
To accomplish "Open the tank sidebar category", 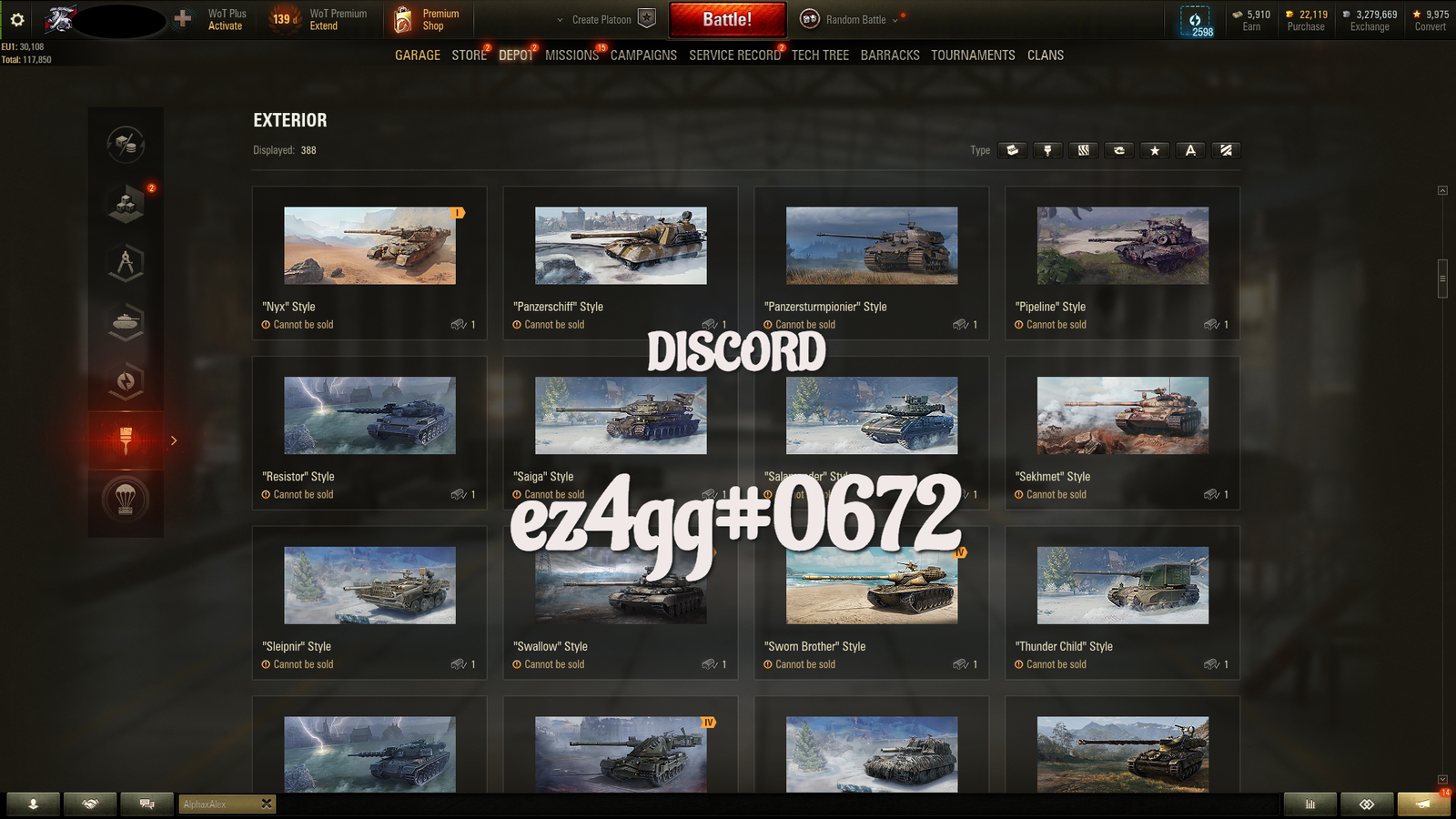I will 126,322.
